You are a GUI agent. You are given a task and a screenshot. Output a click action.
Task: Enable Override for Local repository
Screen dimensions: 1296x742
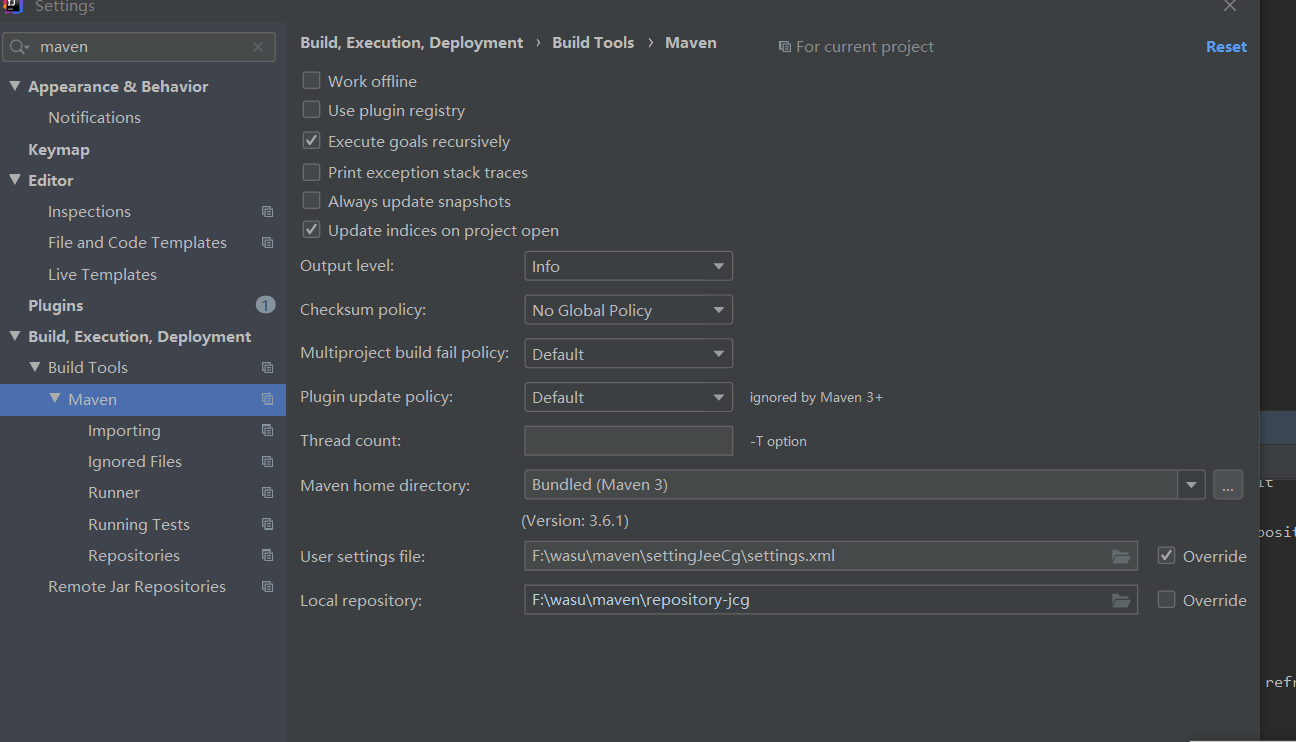click(1166, 600)
